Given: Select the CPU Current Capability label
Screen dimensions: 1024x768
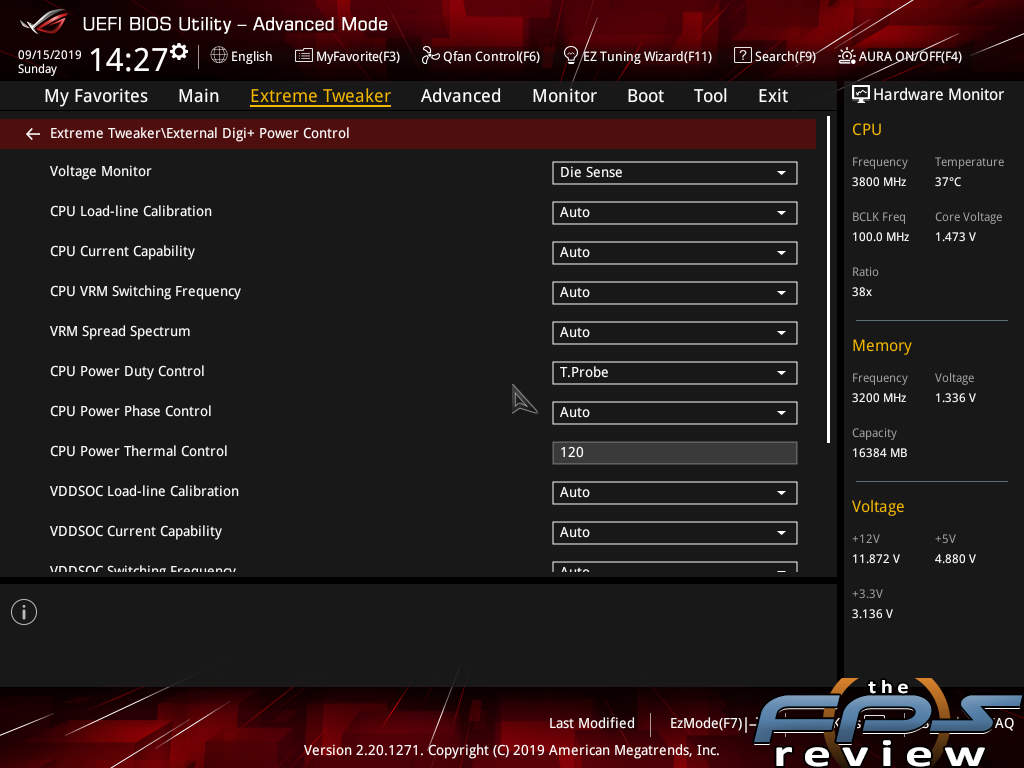Looking at the screenshot, I should 122,251.
